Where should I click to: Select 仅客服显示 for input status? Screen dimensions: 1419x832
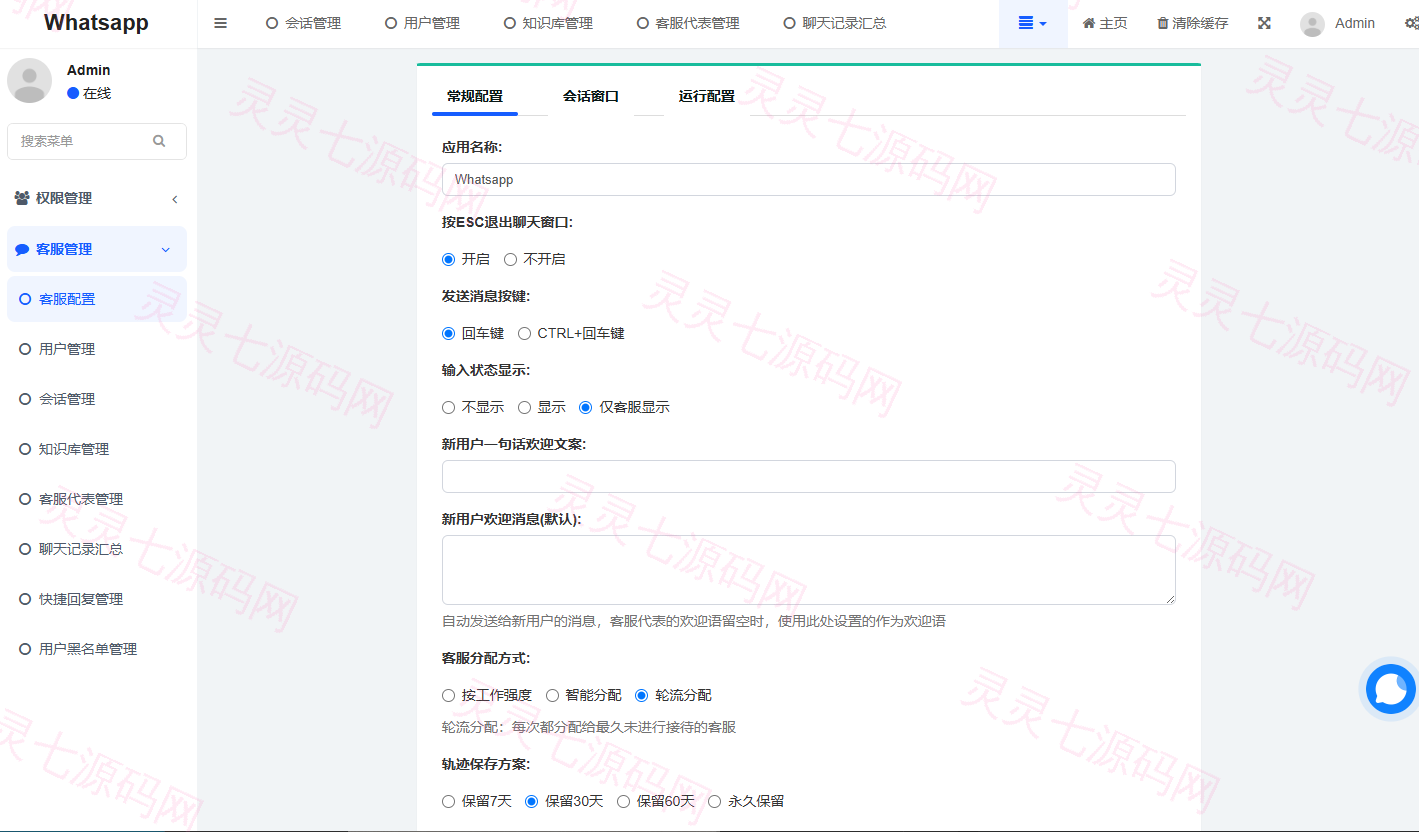(x=585, y=407)
